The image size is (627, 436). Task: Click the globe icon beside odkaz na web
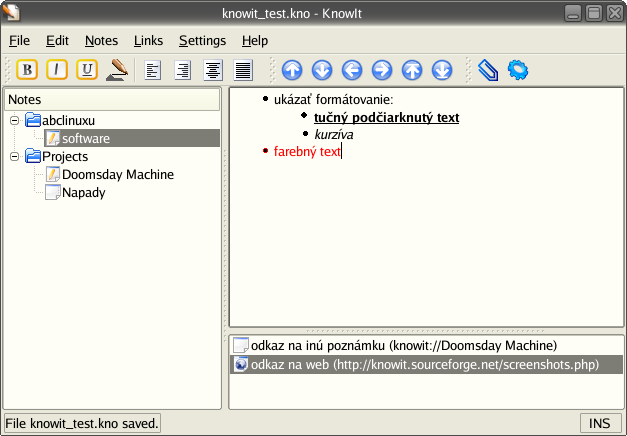[x=241, y=364]
